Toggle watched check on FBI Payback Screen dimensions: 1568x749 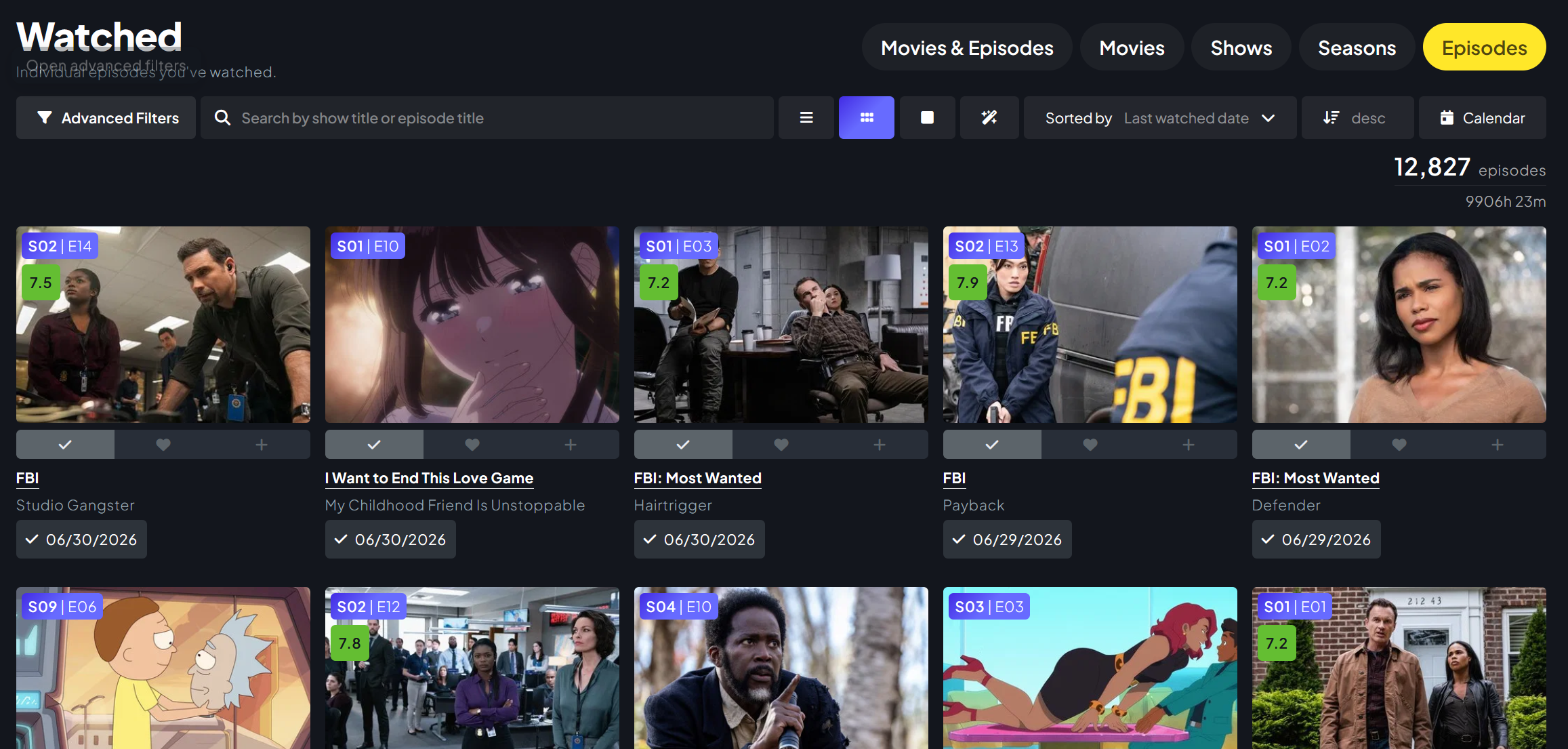pos(992,445)
